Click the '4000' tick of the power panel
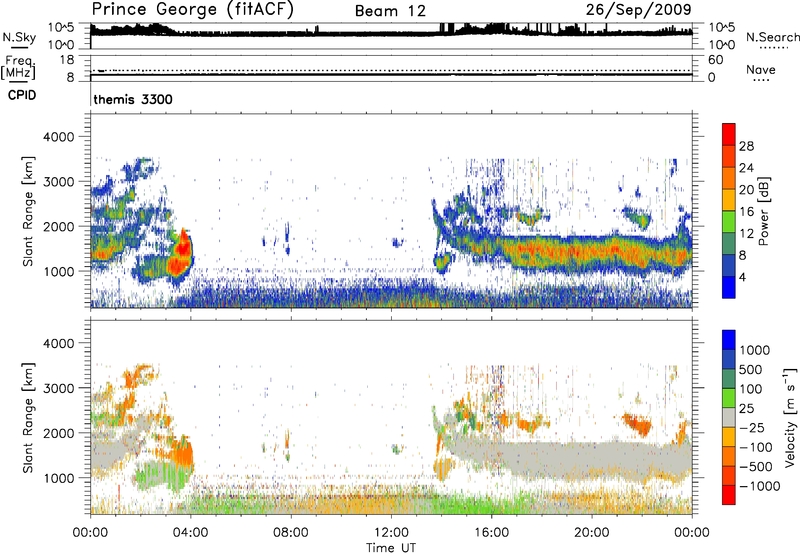The image size is (800, 554). coord(58,137)
